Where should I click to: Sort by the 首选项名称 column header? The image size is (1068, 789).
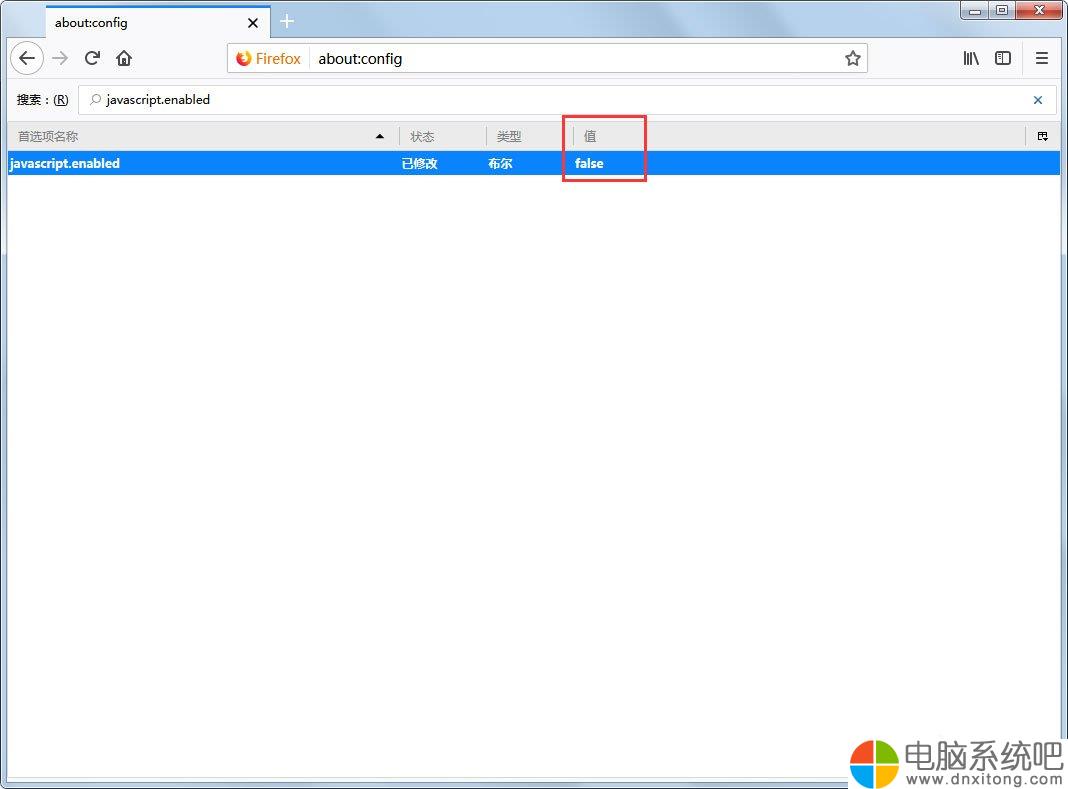[x=203, y=136]
